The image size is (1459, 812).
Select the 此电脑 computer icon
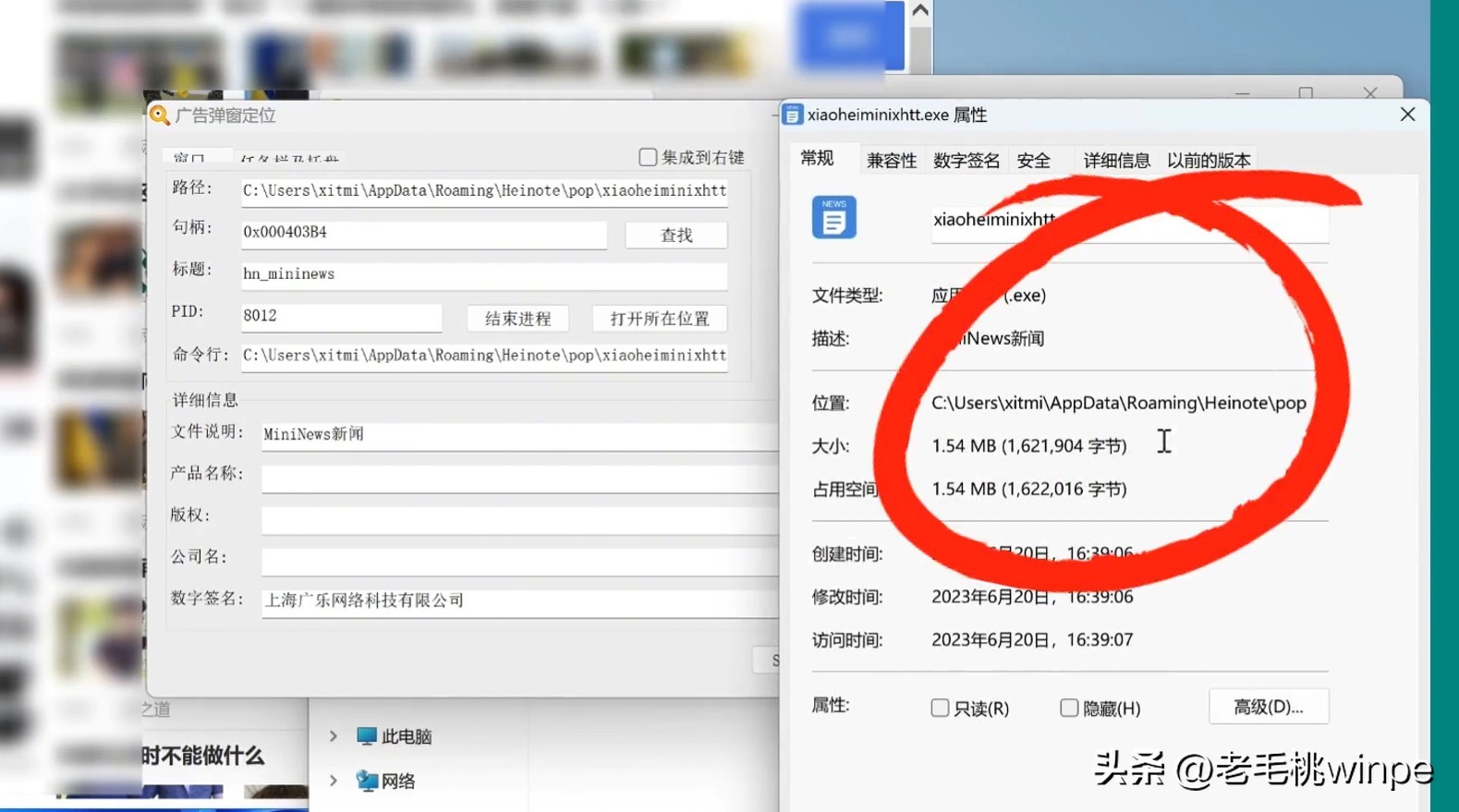(x=367, y=736)
